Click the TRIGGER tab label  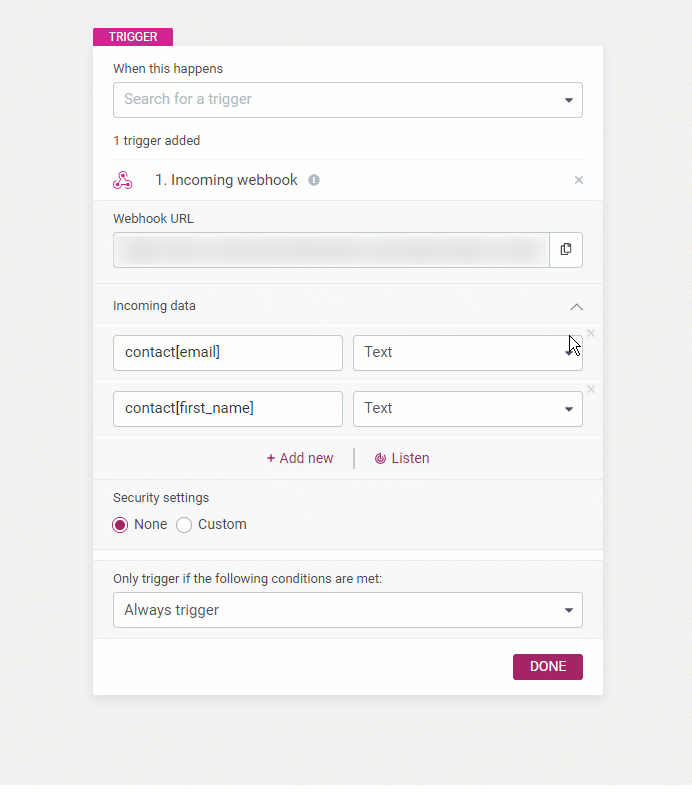pos(133,37)
